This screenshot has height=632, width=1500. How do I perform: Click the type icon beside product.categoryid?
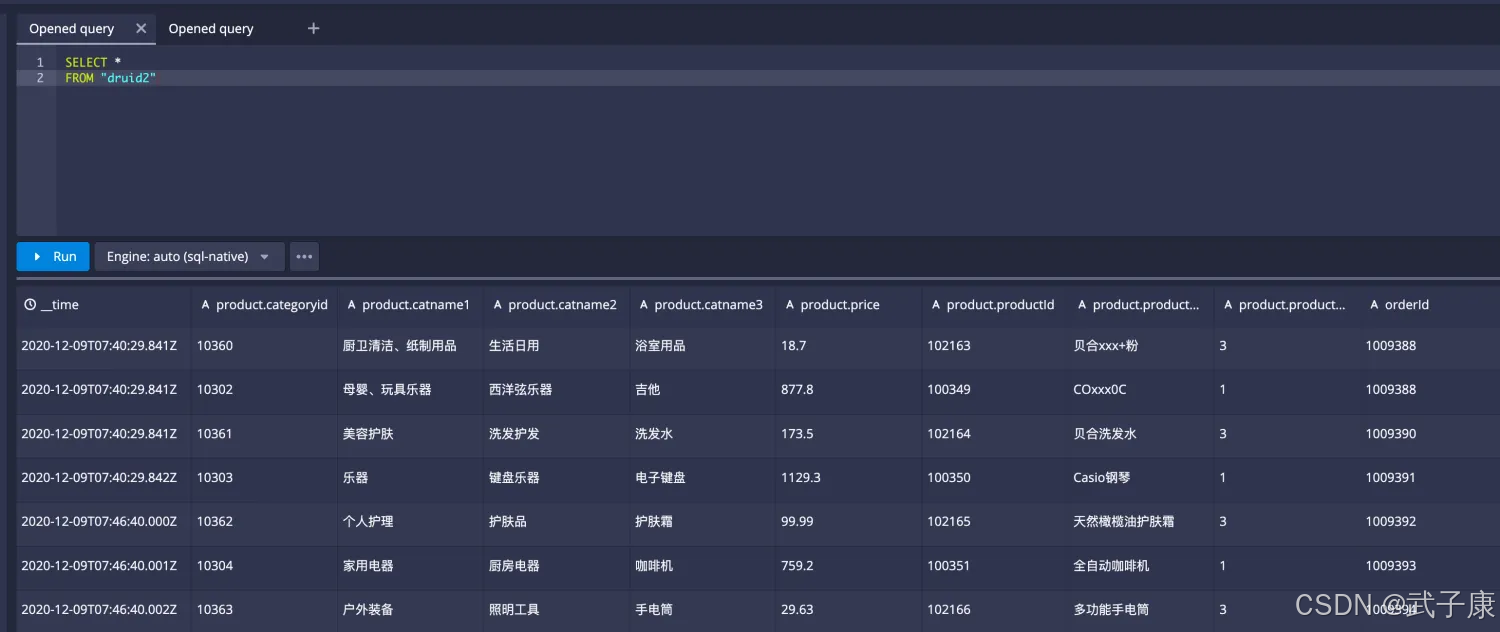pyautogui.click(x=205, y=305)
